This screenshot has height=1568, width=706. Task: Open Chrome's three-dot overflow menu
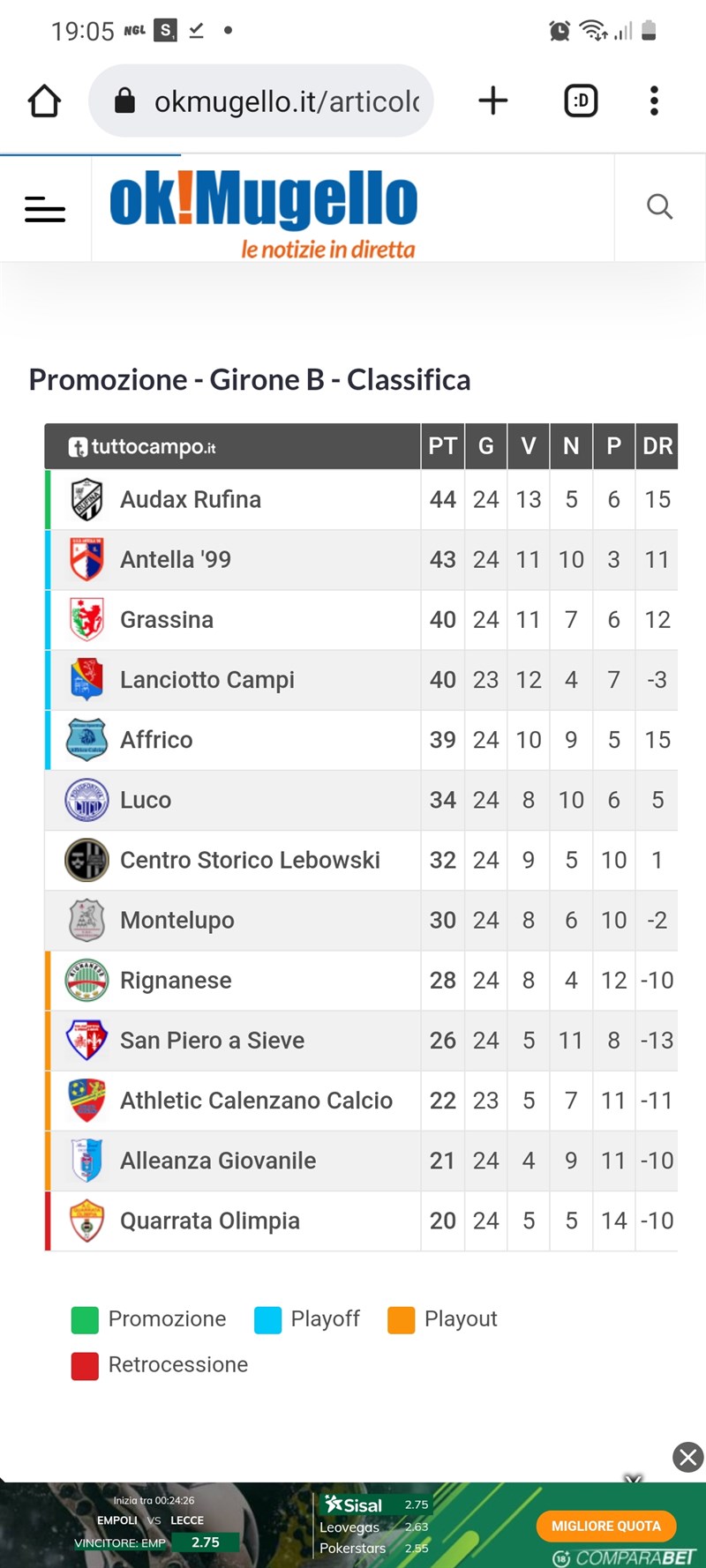pyautogui.click(x=654, y=101)
